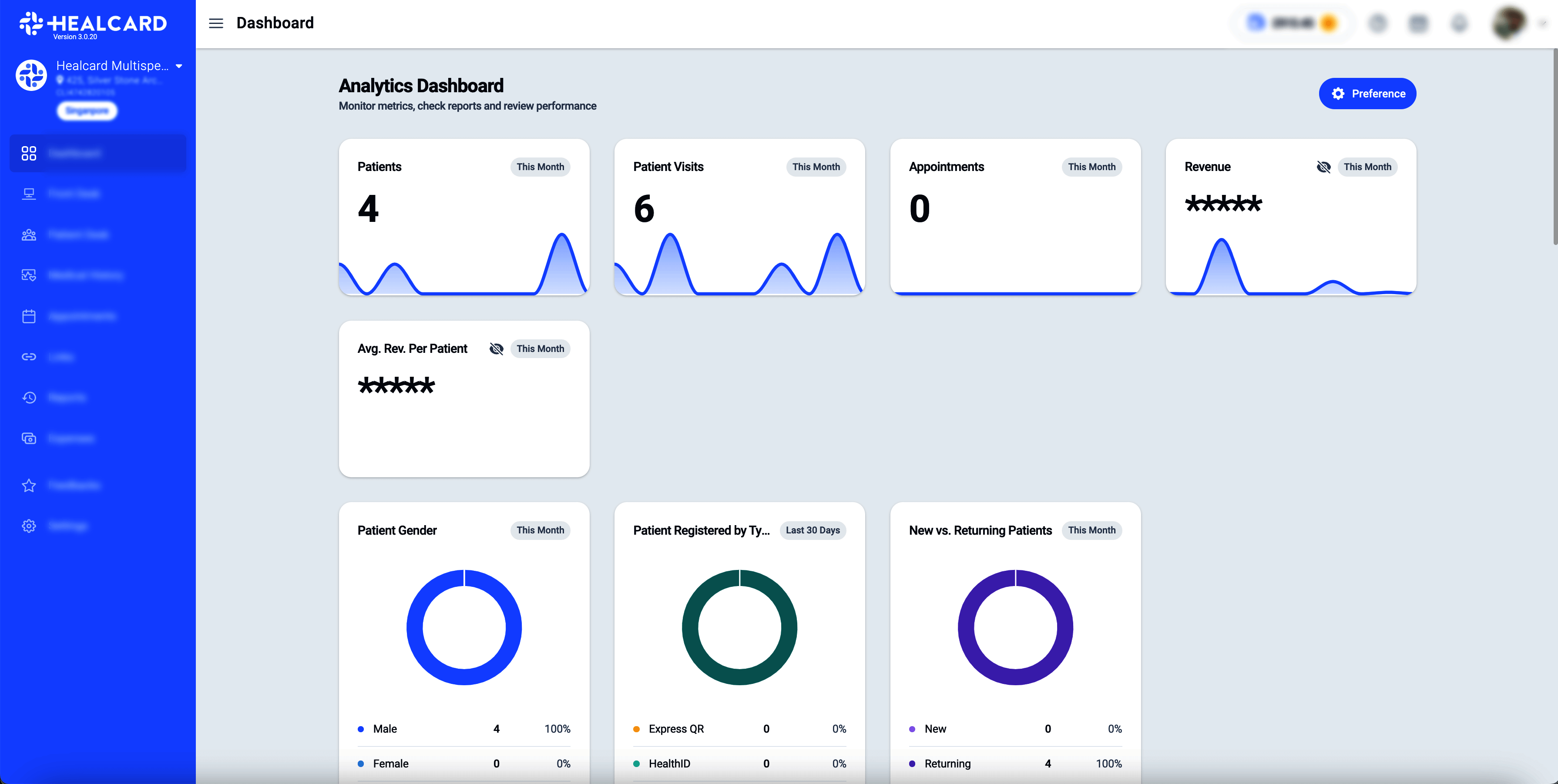This screenshot has height=784, width=1558.
Task: Show hidden Revenue value via eye icon
Action: tap(1323, 167)
